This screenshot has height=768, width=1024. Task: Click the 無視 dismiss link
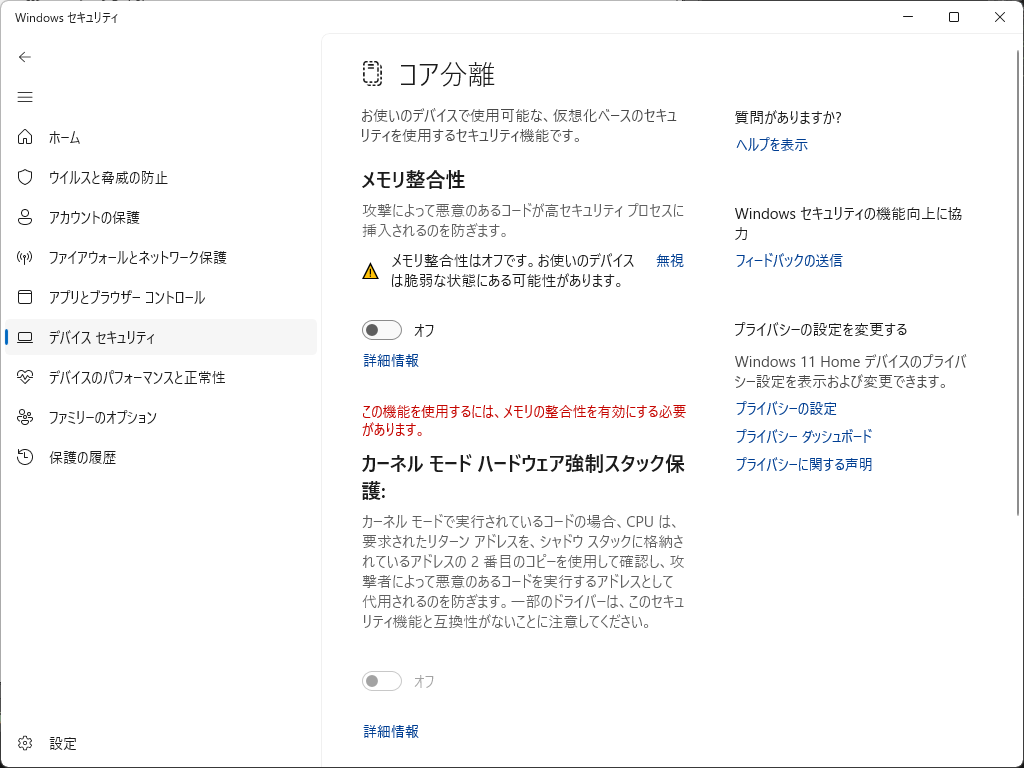670,261
